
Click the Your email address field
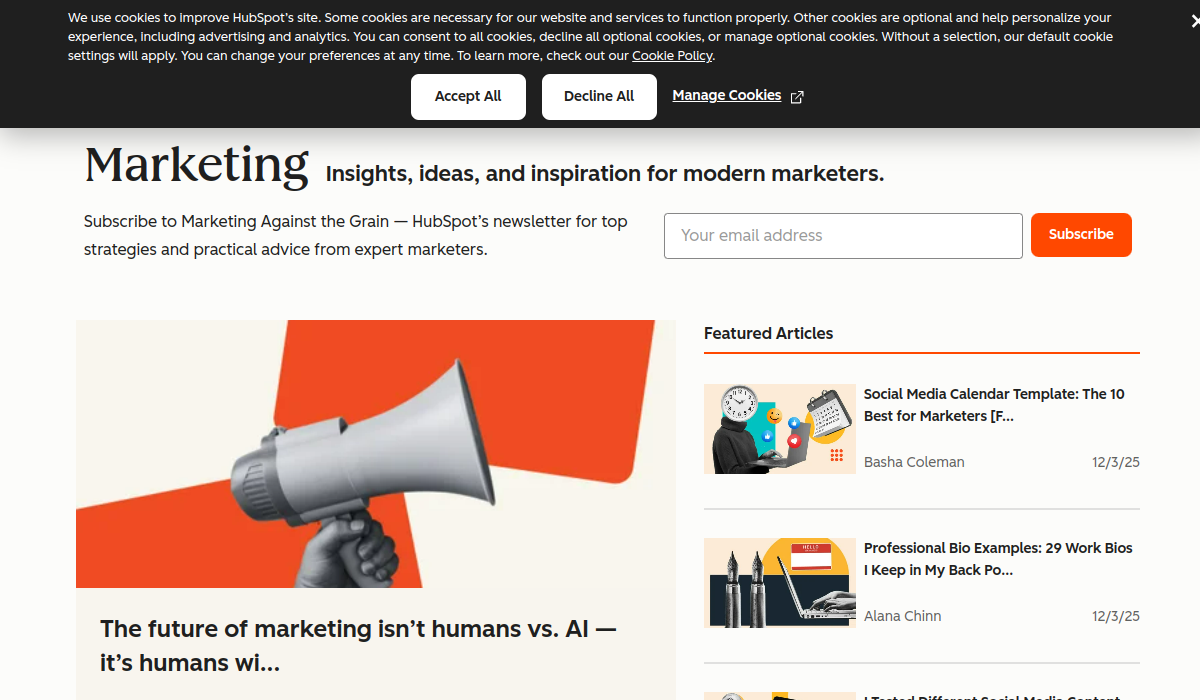(843, 236)
